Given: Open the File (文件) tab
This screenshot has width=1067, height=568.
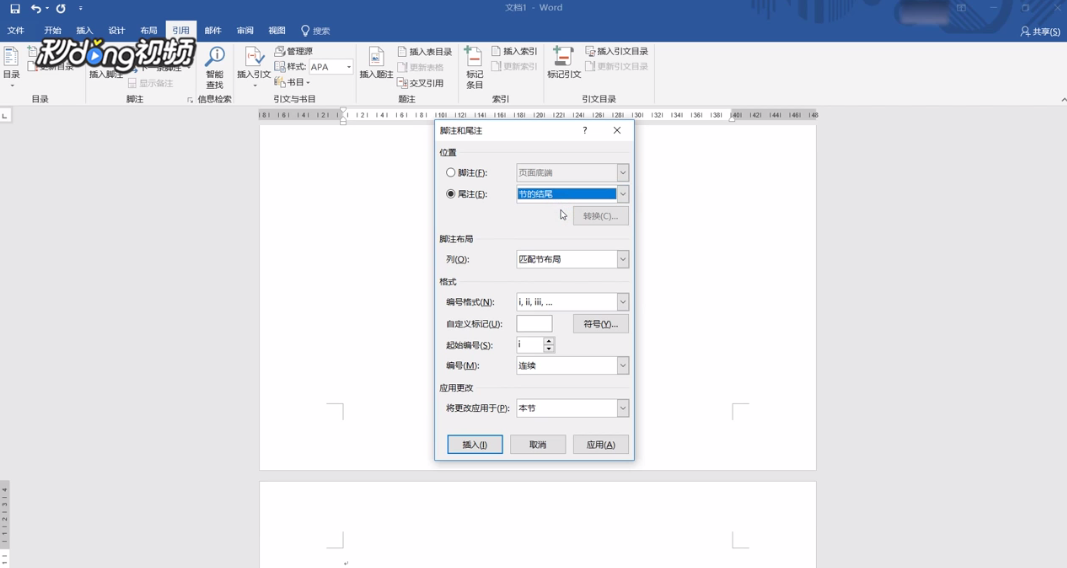Looking at the screenshot, I should tap(16, 31).
